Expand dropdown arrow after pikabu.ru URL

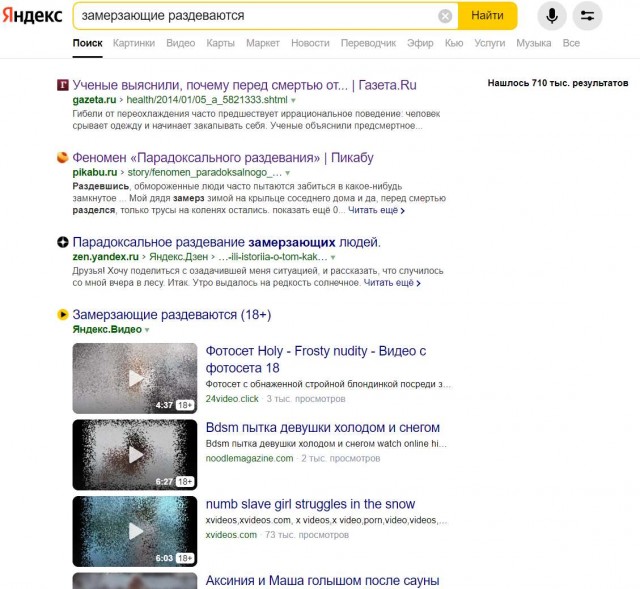click(x=287, y=173)
